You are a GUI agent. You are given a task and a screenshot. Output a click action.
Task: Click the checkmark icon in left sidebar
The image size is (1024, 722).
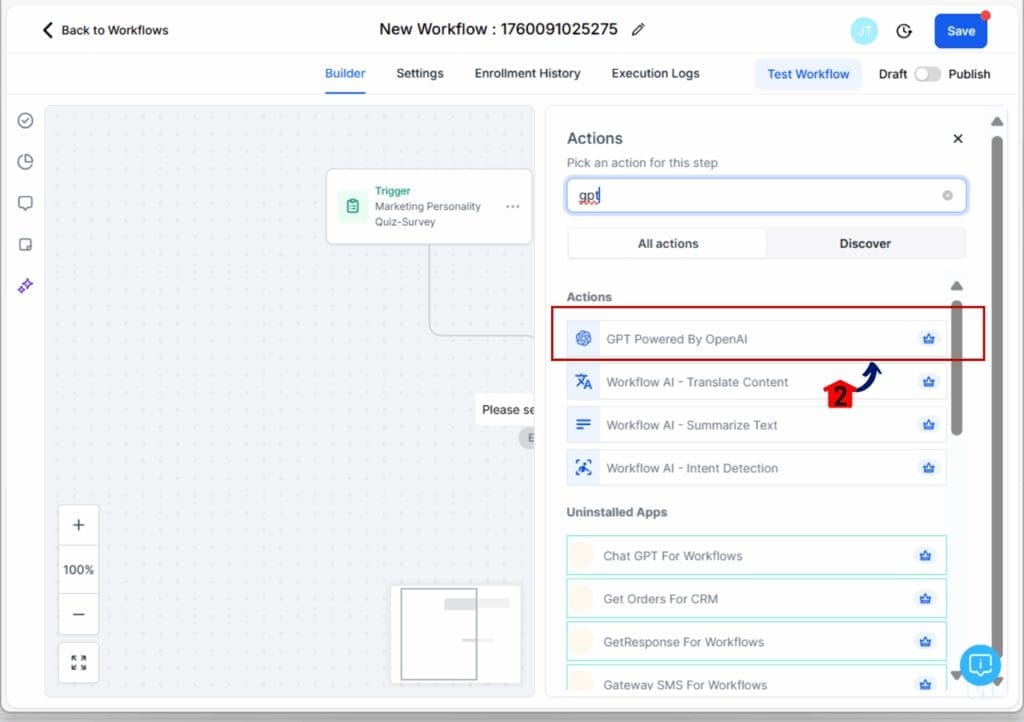26,120
